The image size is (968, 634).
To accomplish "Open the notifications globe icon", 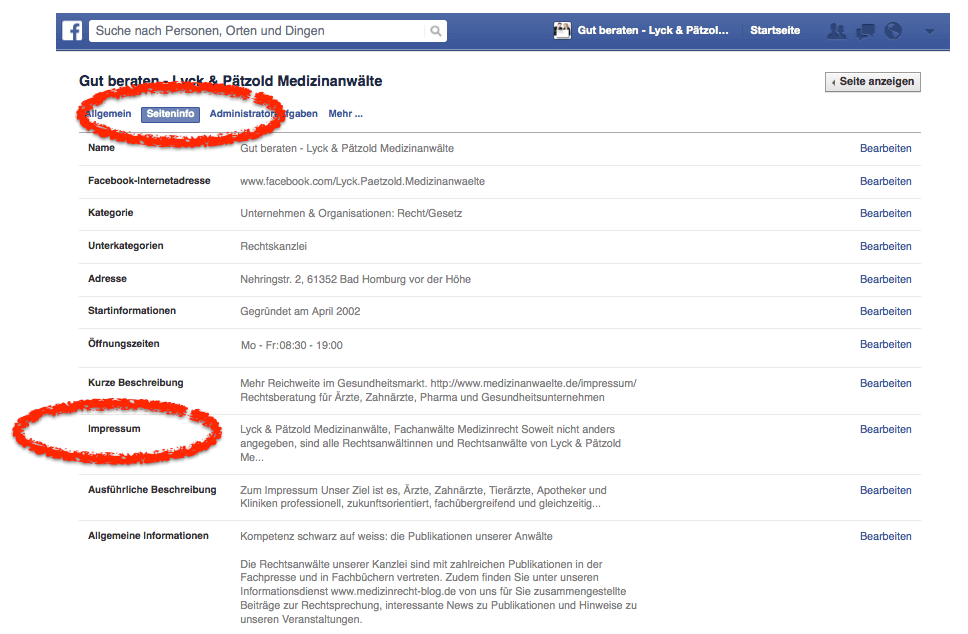I will pyautogui.click(x=893, y=30).
